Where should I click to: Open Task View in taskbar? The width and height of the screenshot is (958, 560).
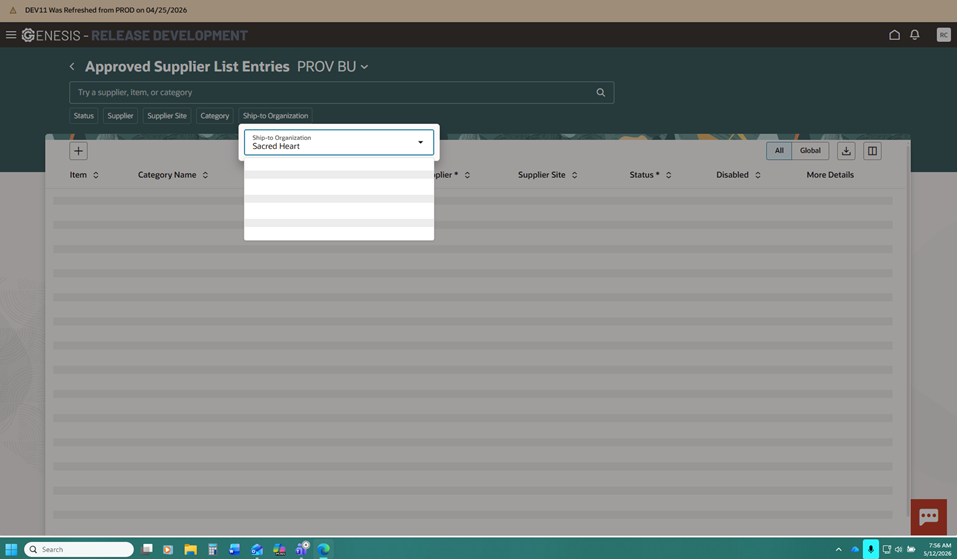pos(147,550)
